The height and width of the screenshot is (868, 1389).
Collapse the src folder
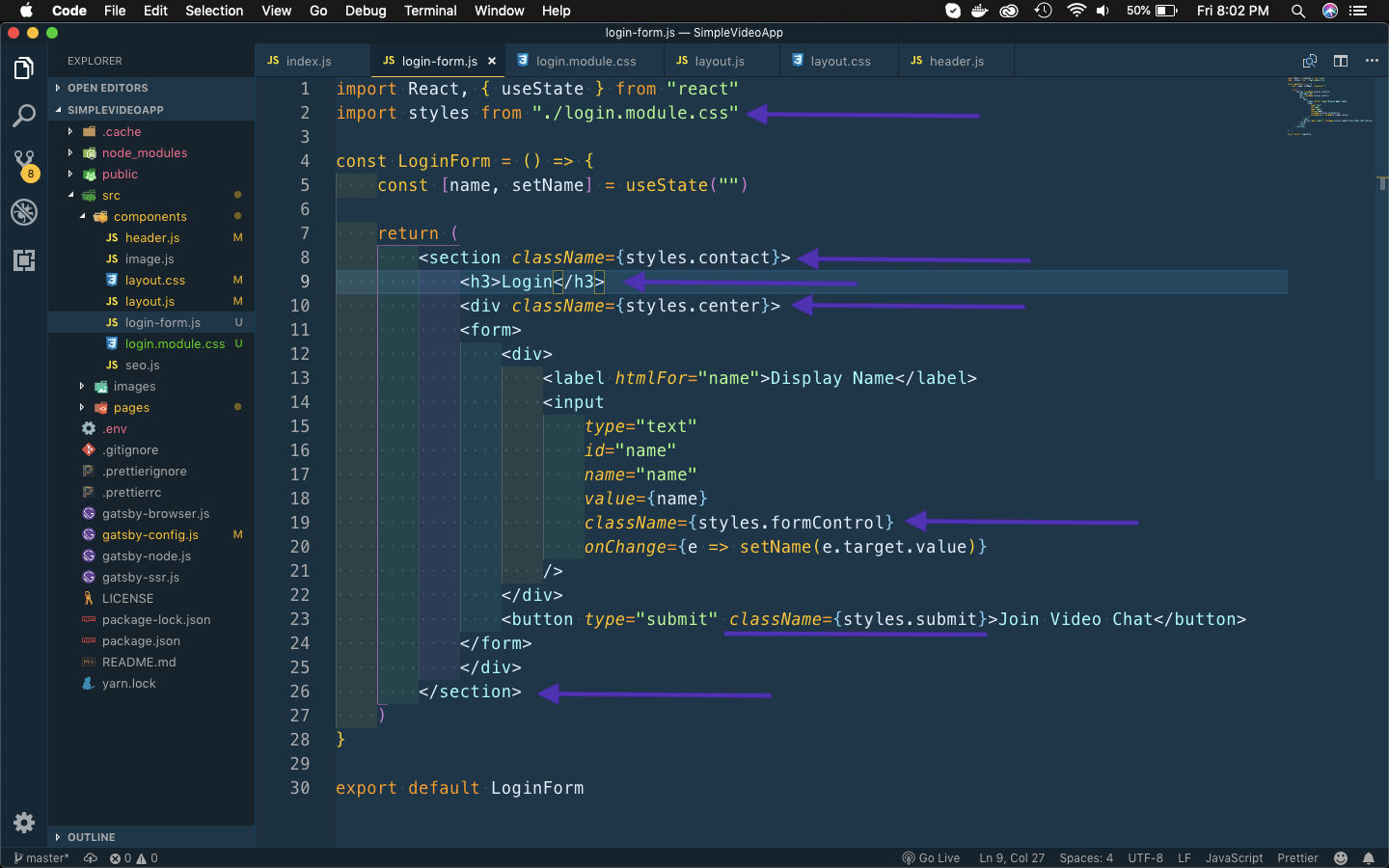click(x=151, y=195)
